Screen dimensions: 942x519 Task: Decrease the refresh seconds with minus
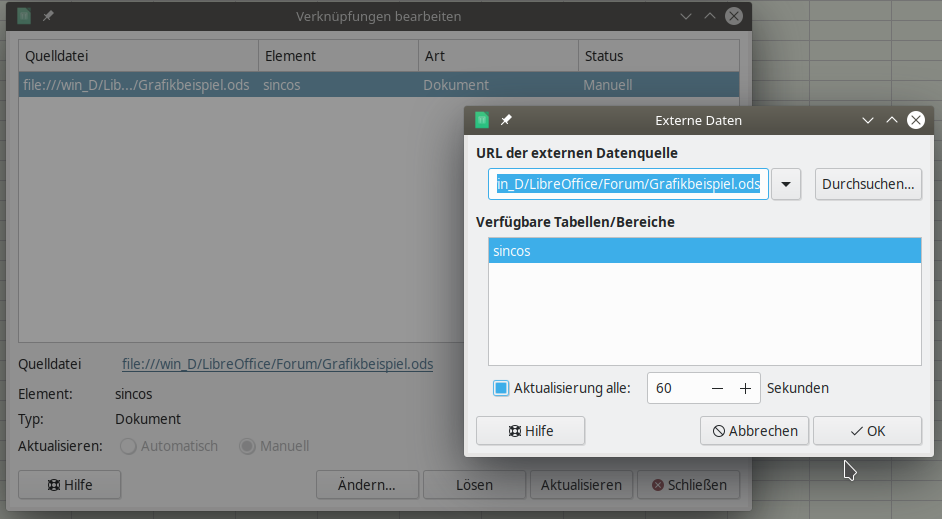pyautogui.click(x=717, y=389)
